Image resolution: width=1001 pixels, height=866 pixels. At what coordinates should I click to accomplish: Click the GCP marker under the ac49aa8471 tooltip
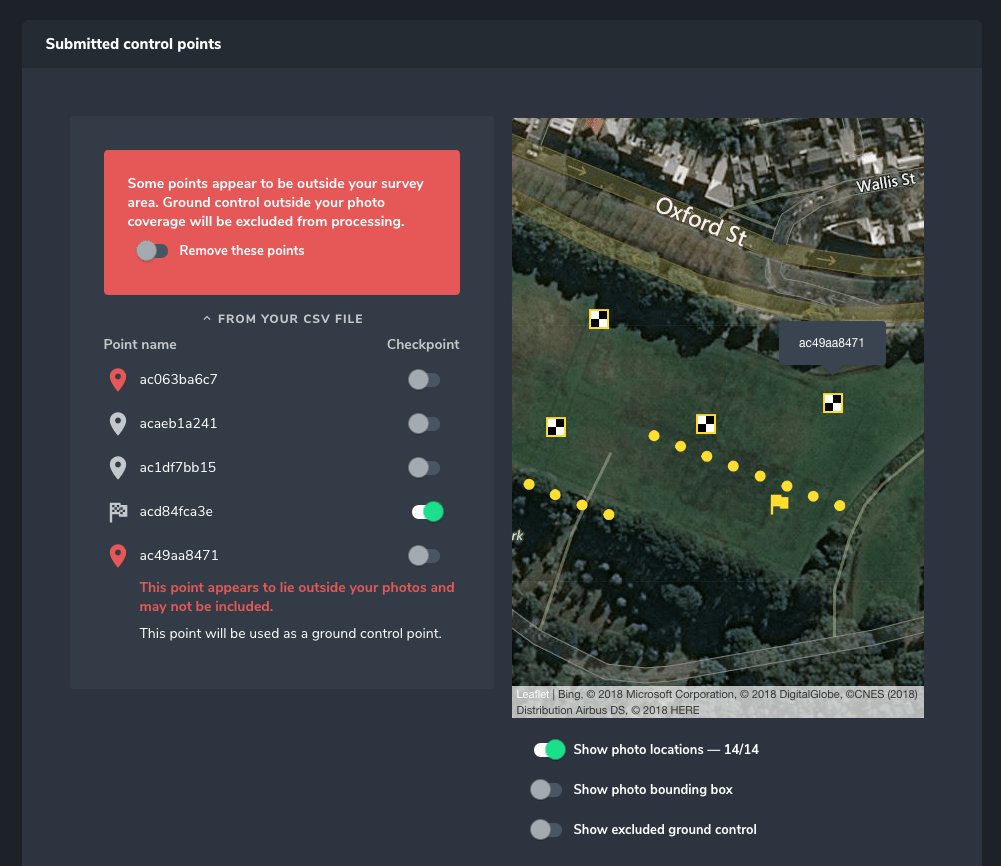click(833, 402)
